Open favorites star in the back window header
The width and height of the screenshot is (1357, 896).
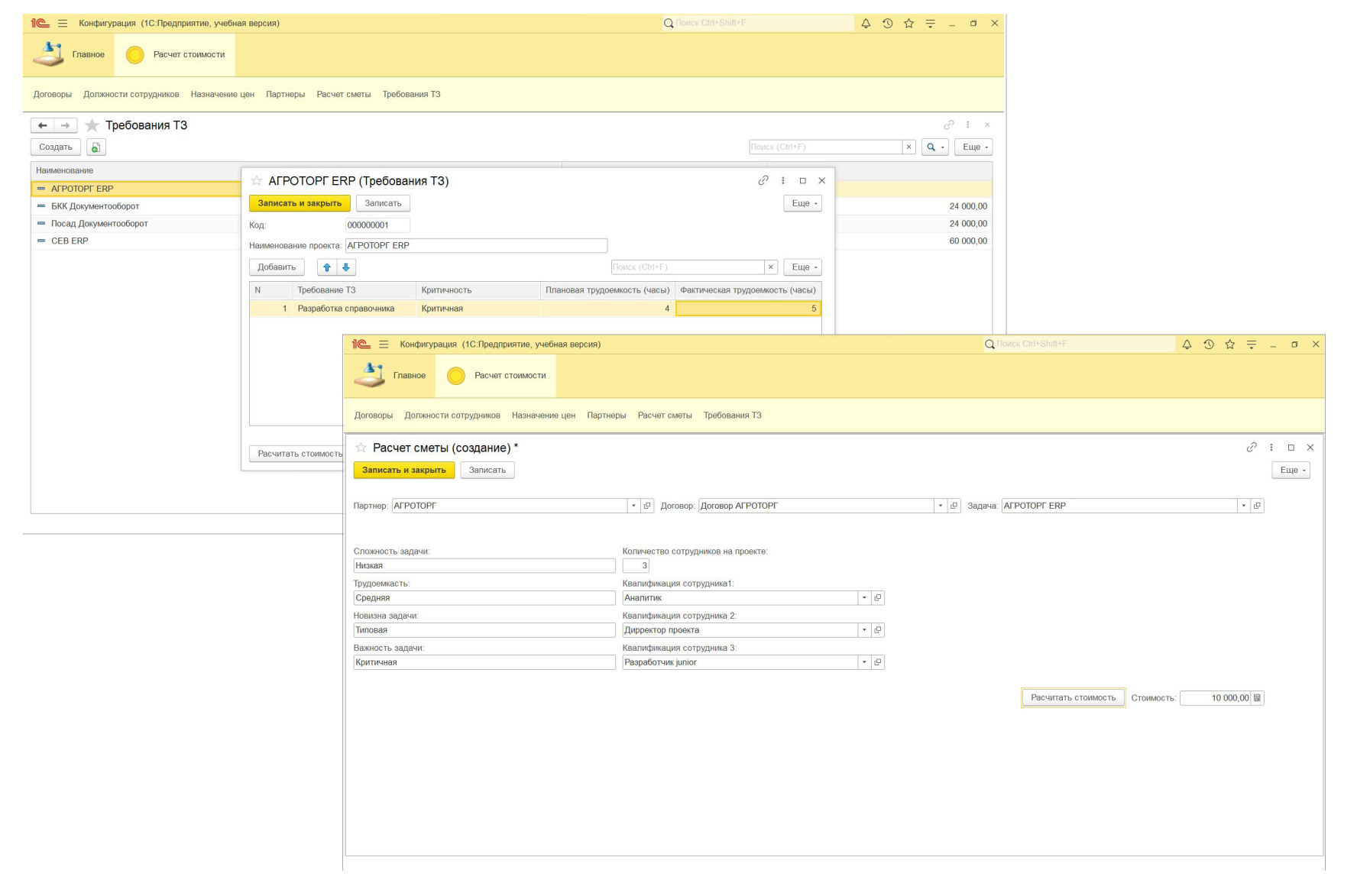(908, 24)
